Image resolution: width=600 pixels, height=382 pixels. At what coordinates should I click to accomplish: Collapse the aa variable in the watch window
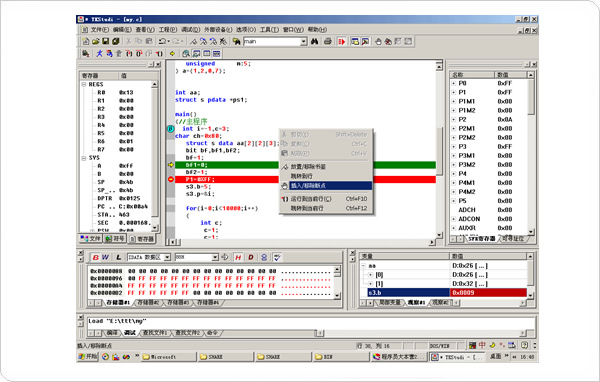click(x=363, y=265)
